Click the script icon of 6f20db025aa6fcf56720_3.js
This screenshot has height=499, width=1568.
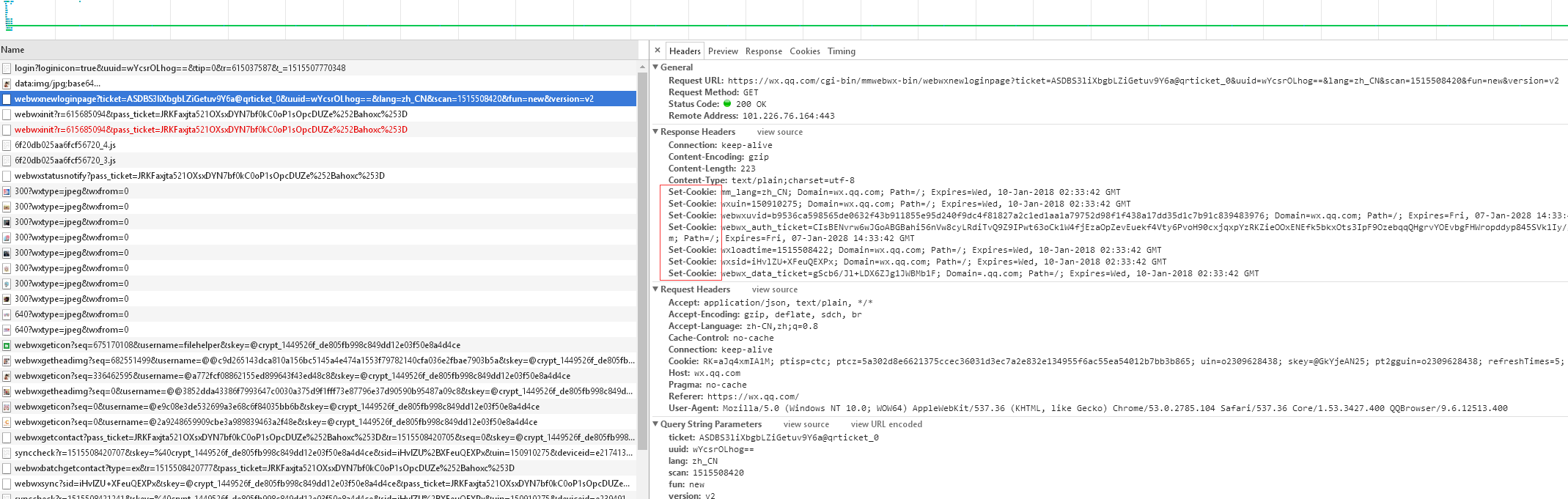pos(7,160)
